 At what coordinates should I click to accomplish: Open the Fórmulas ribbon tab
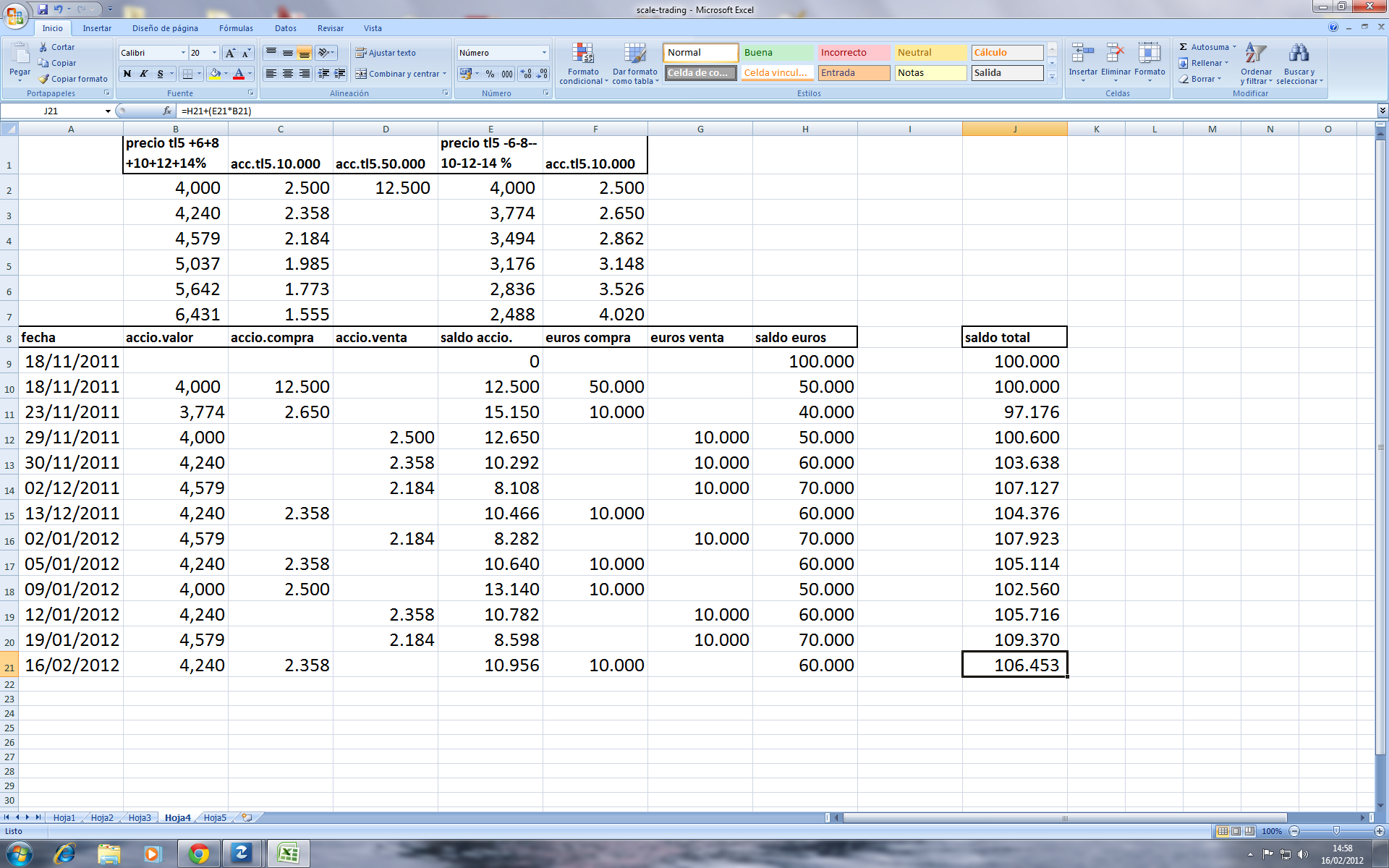click(236, 28)
